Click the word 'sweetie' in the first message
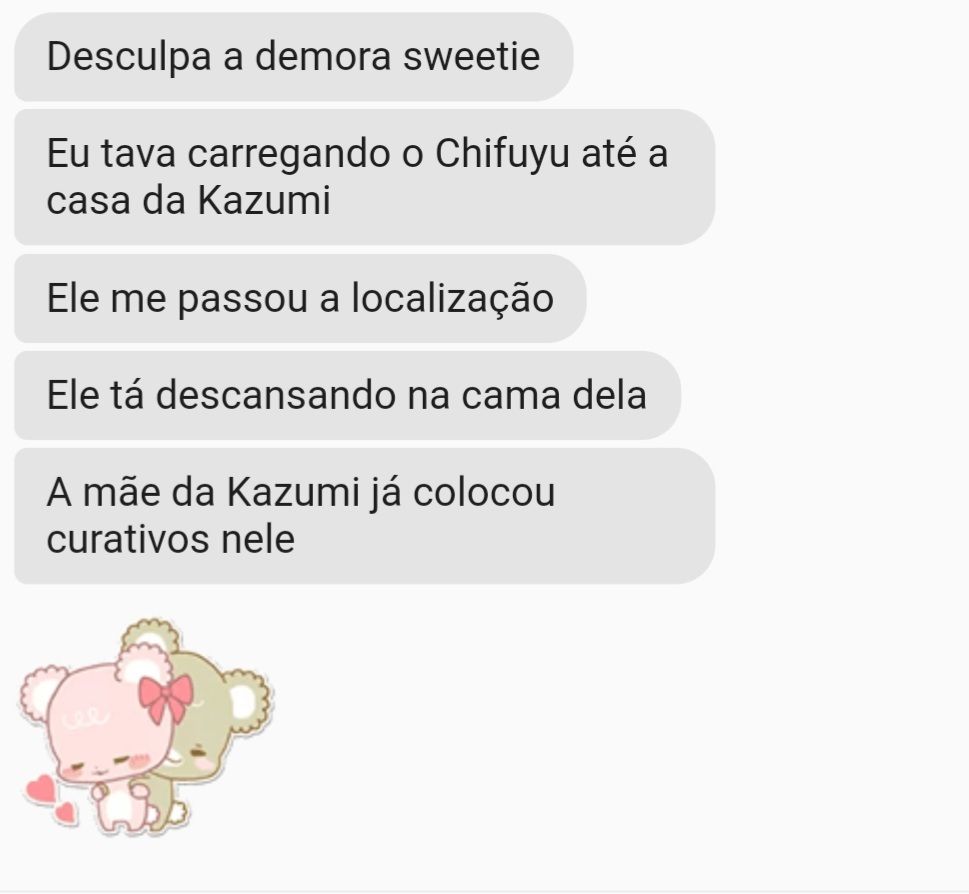969x894 pixels. click(472, 56)
